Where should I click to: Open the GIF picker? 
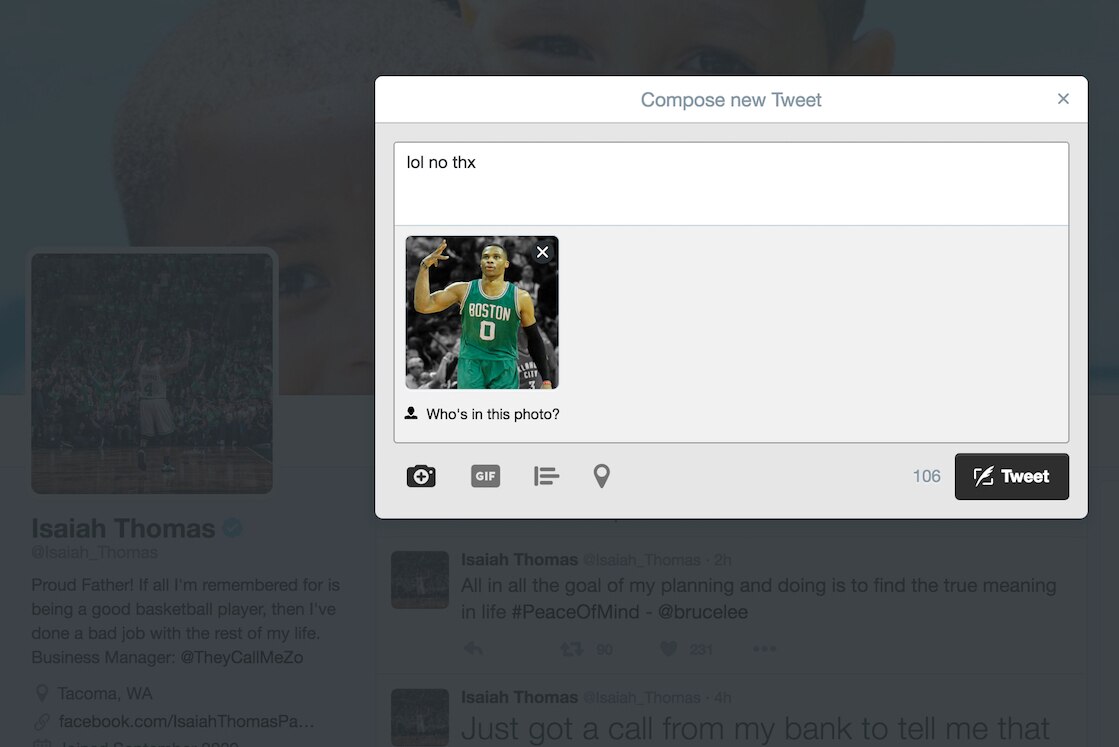pos(485,476)
